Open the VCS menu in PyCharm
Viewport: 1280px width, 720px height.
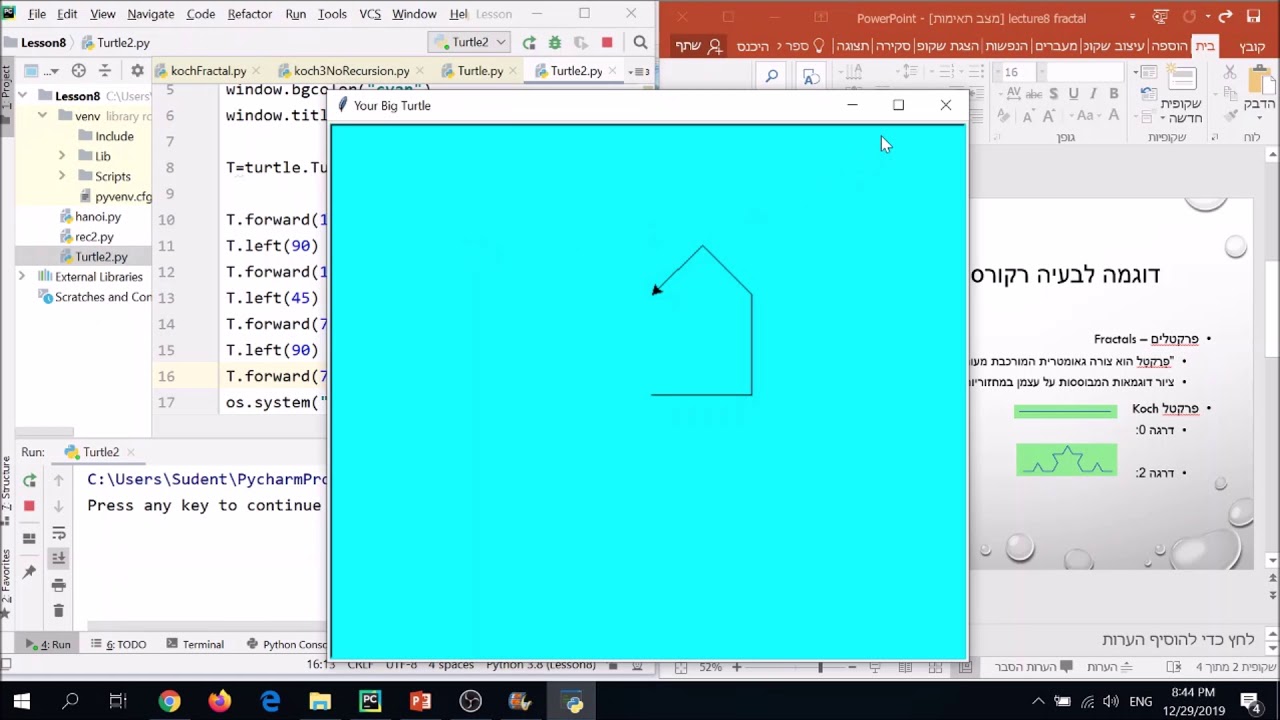pos(370,14)
